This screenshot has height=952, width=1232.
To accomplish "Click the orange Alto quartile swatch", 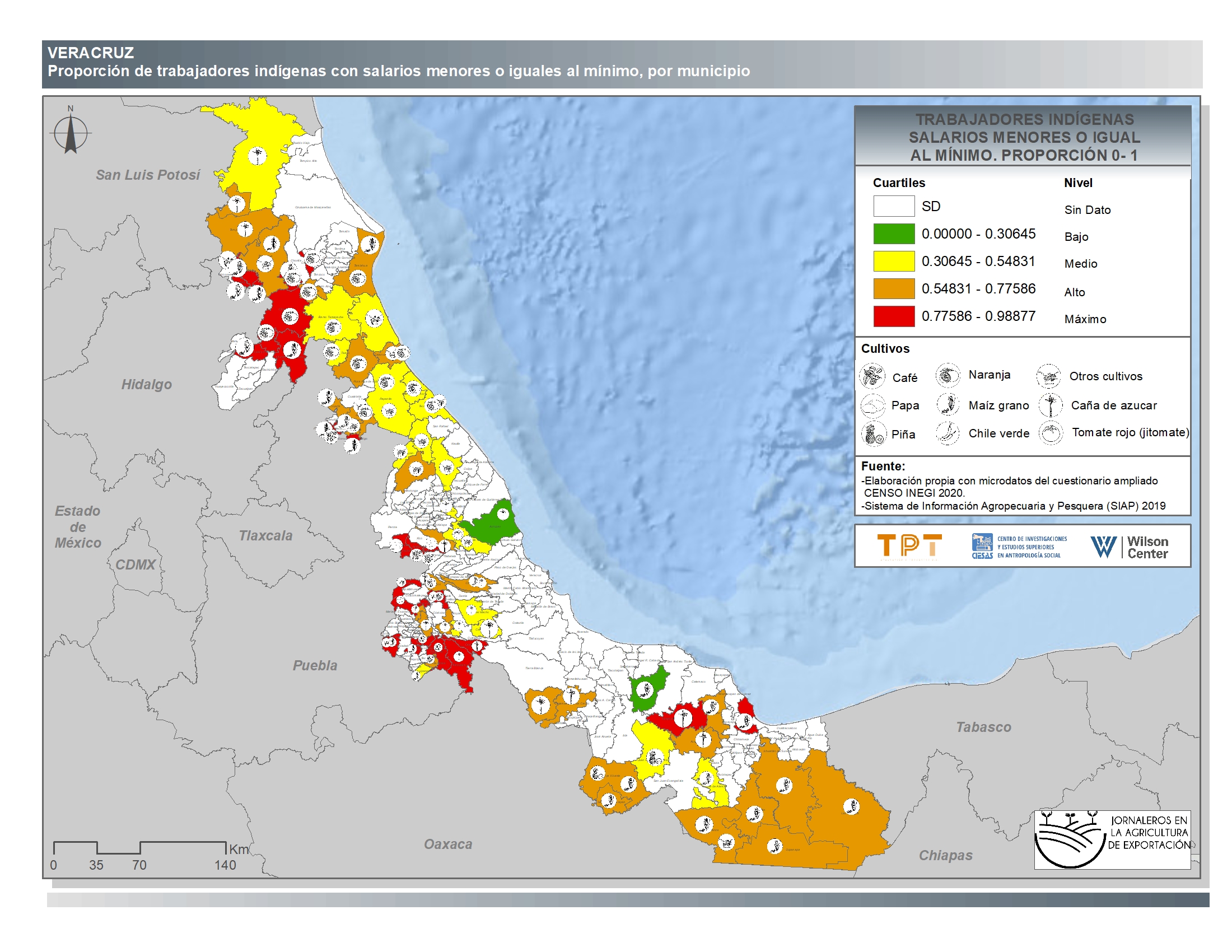I will coord(894,288).
